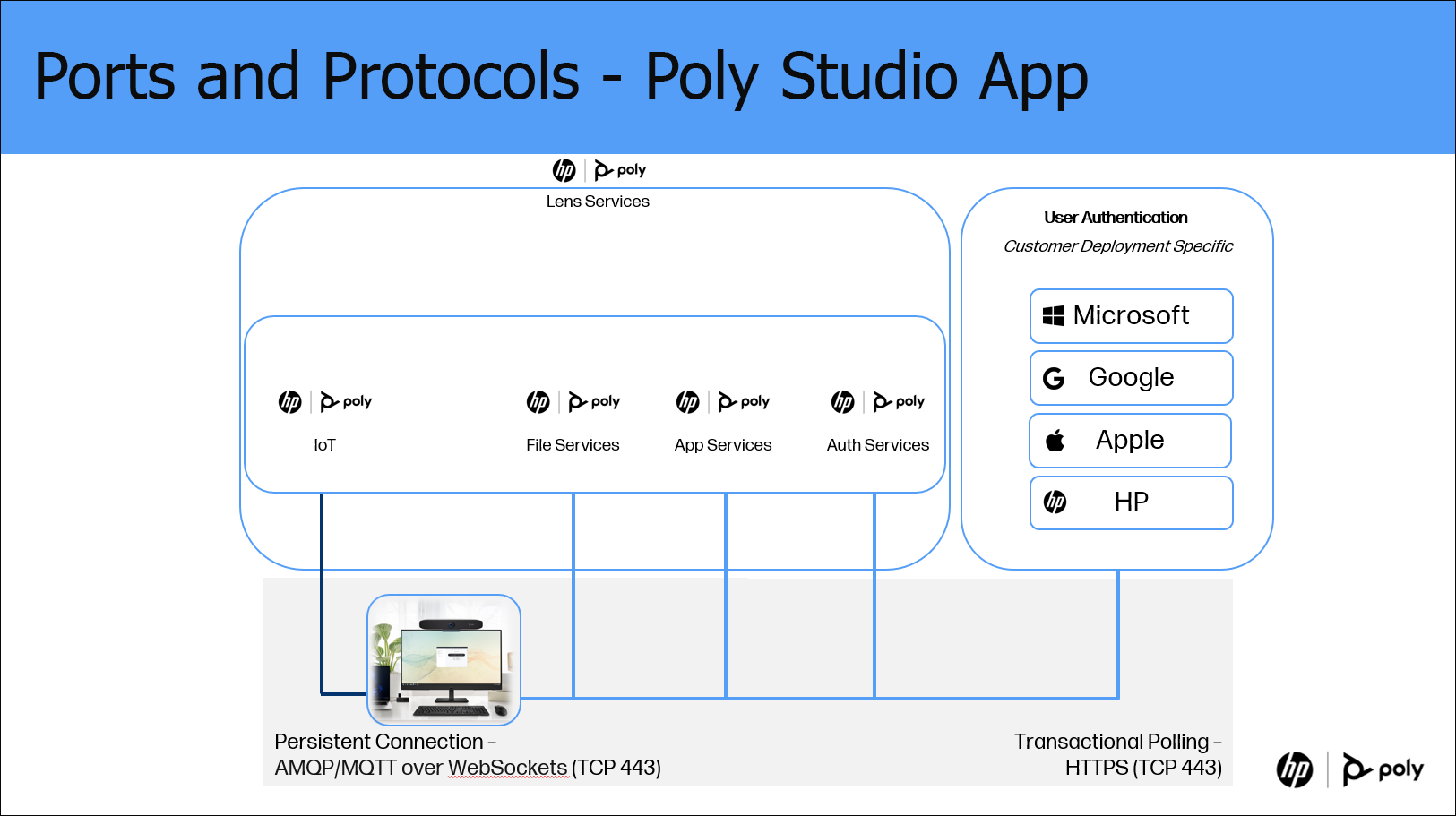This screenshot has width=1456, height=816.
Task: Click the Poly Studio device thumbnail
Action: click(x=444, y=660)
